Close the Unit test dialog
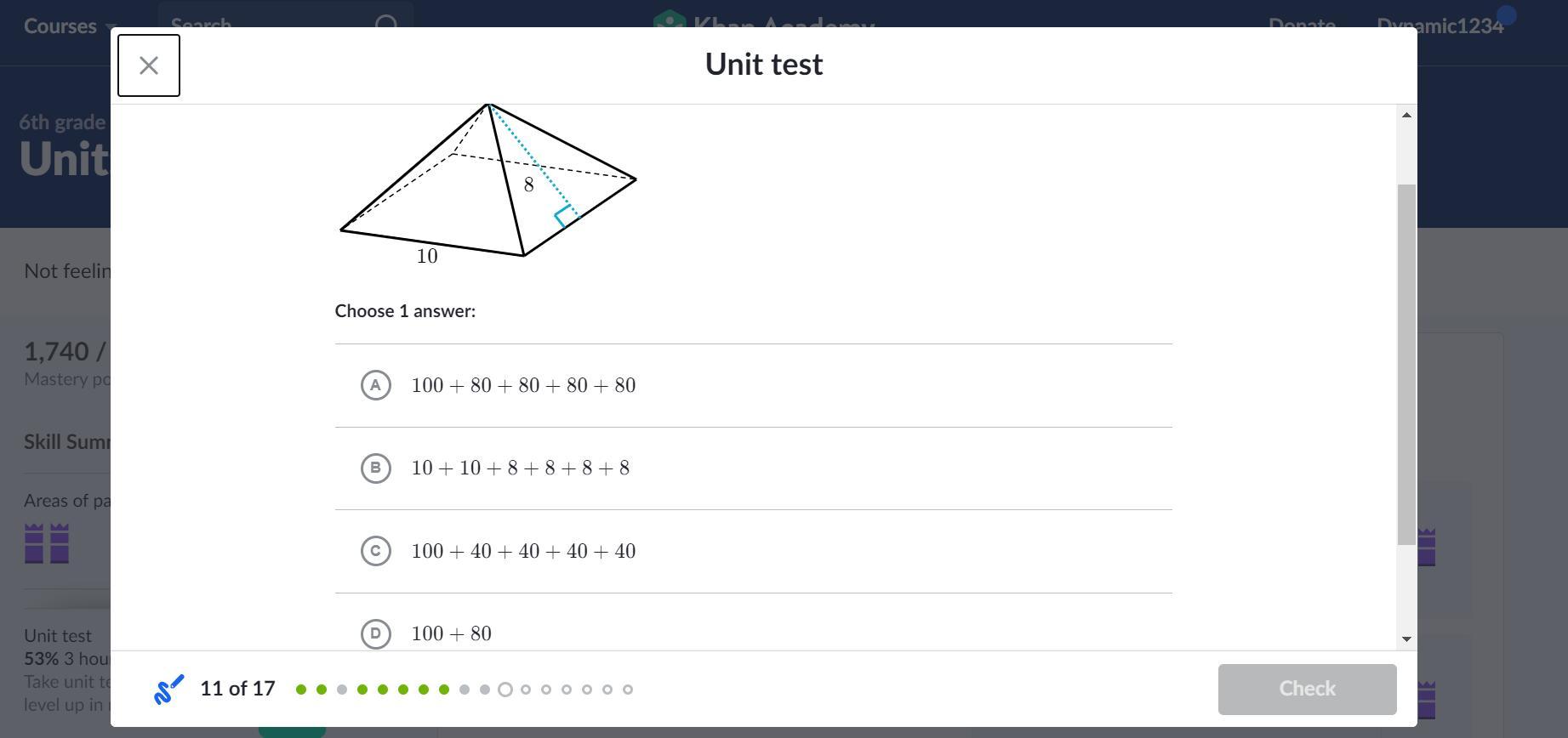 click(149, 65)
